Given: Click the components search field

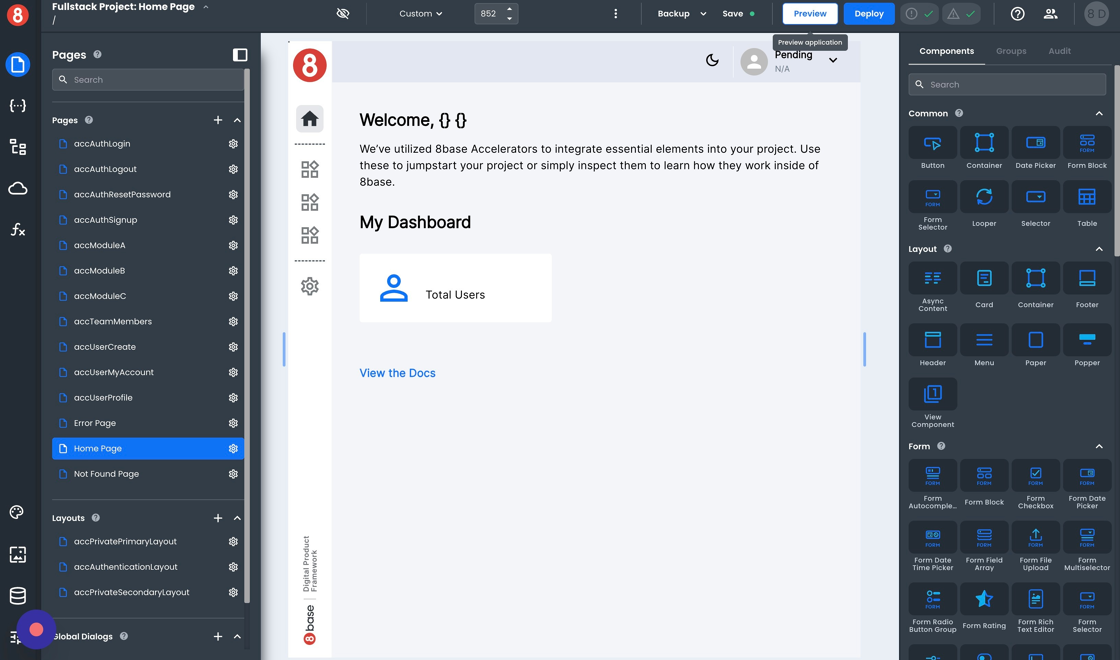Looking at the screenshot, I should pyautogui.click(x=1010, y=85).
